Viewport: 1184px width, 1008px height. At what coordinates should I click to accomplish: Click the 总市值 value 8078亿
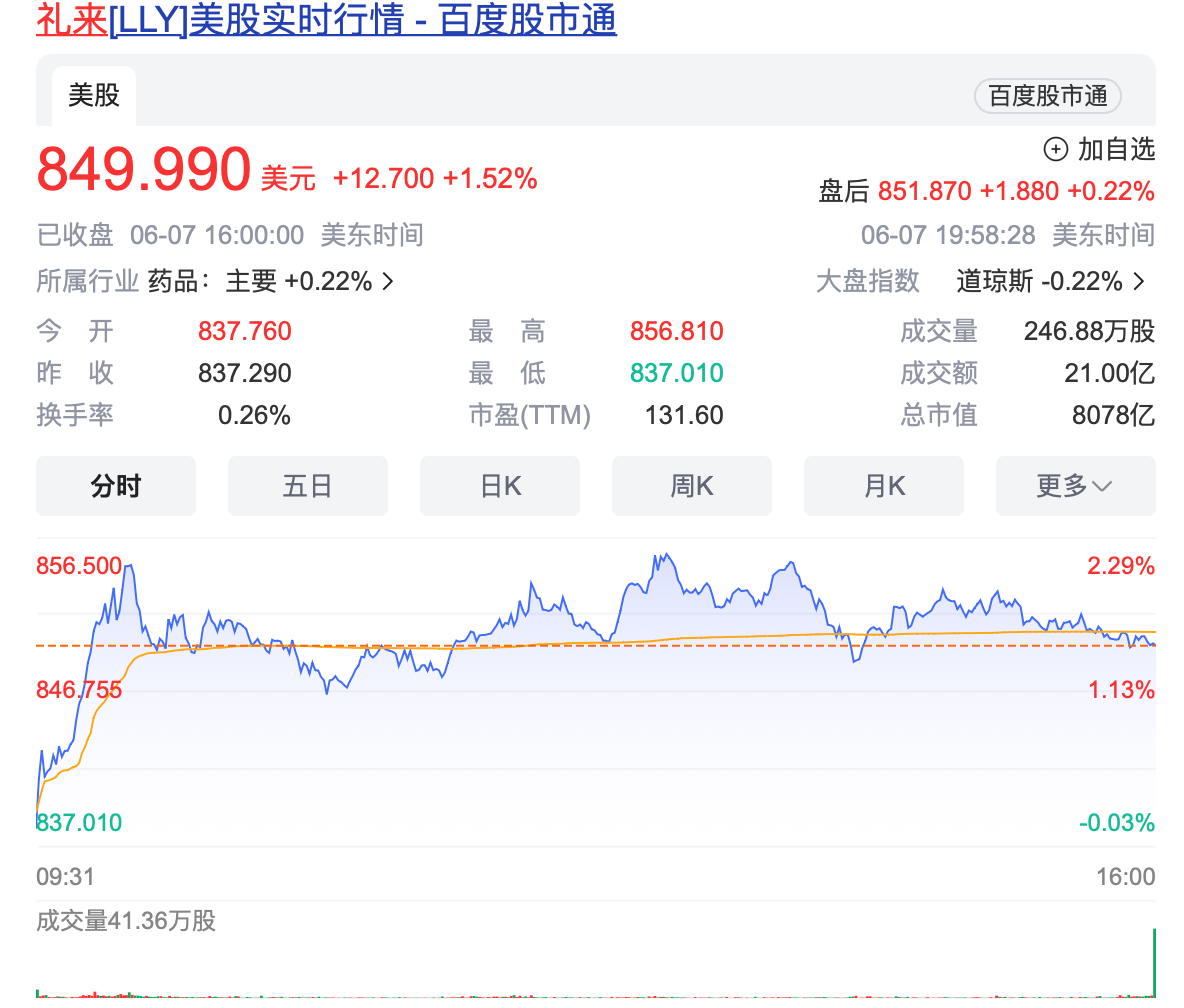click(x=1114, y=415)
